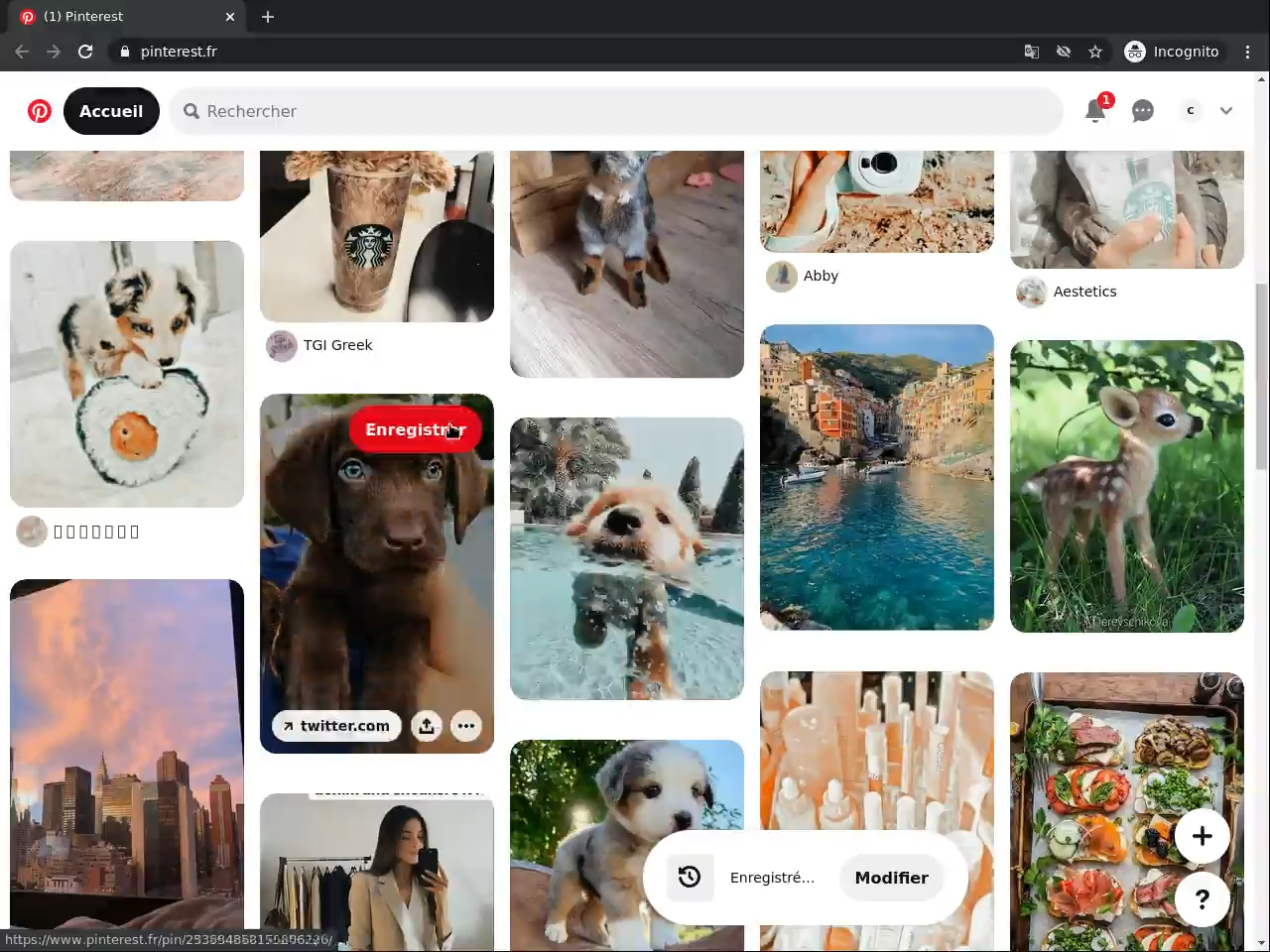1270x952 pixels.
Task: Click the browser back arrow
Action: 22,52
